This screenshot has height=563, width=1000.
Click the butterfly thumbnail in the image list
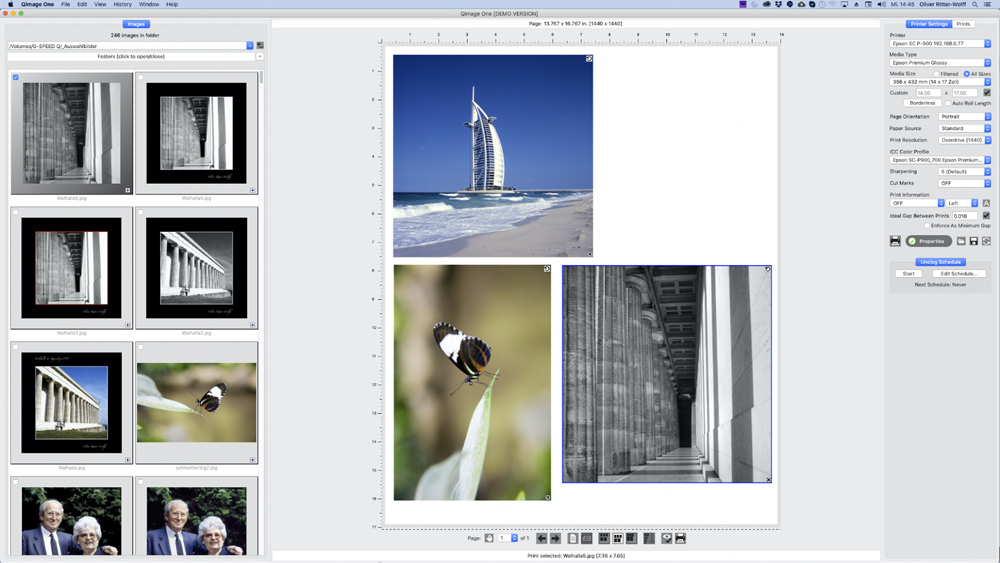pyautogui.click(x=196, y=402)
